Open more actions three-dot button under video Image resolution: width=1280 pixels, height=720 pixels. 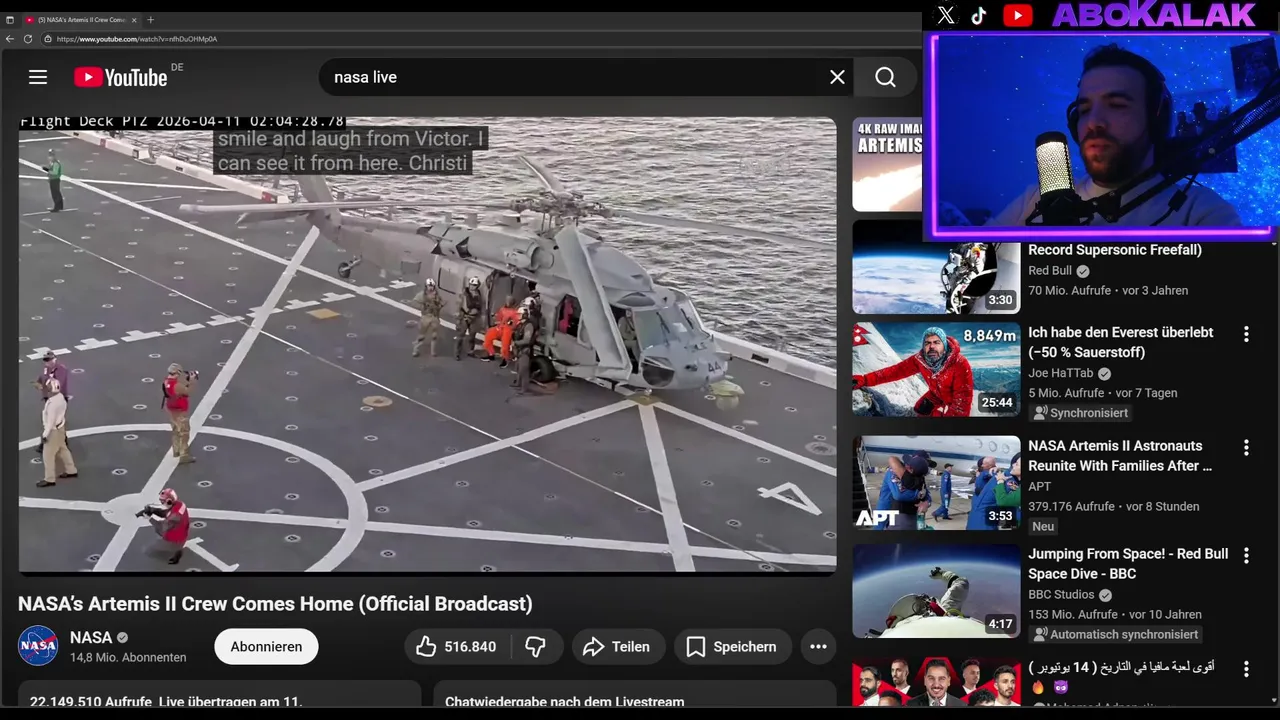click(818, 647)
